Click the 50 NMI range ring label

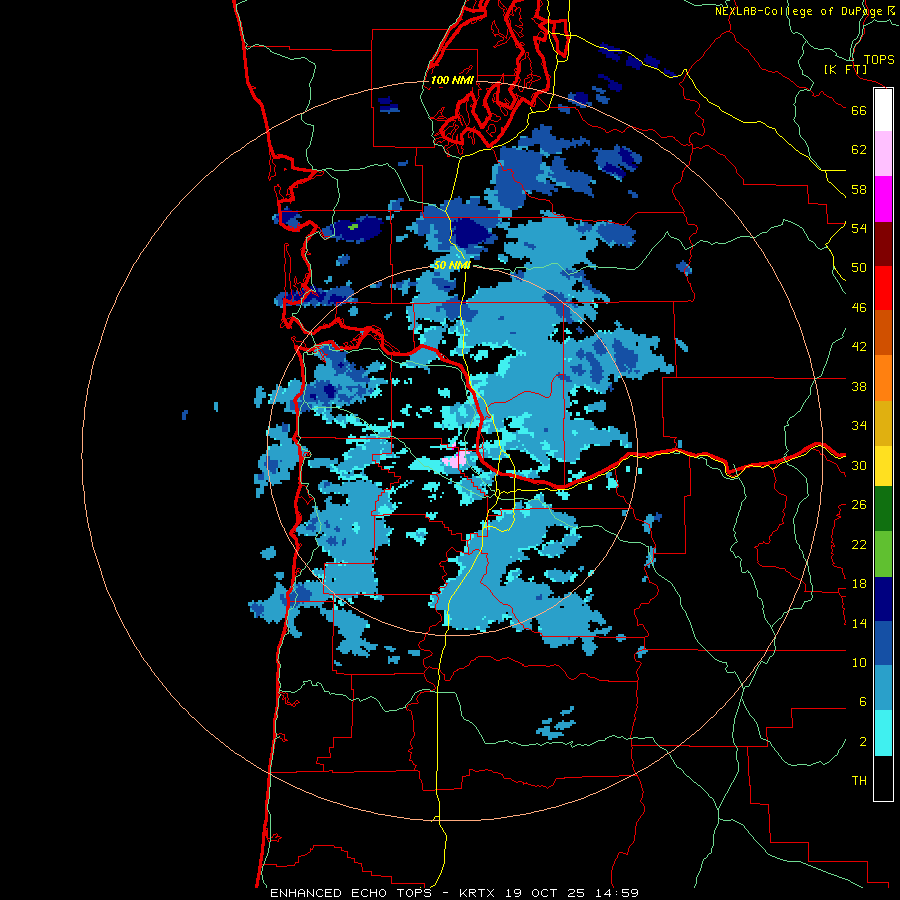[452, 265]
